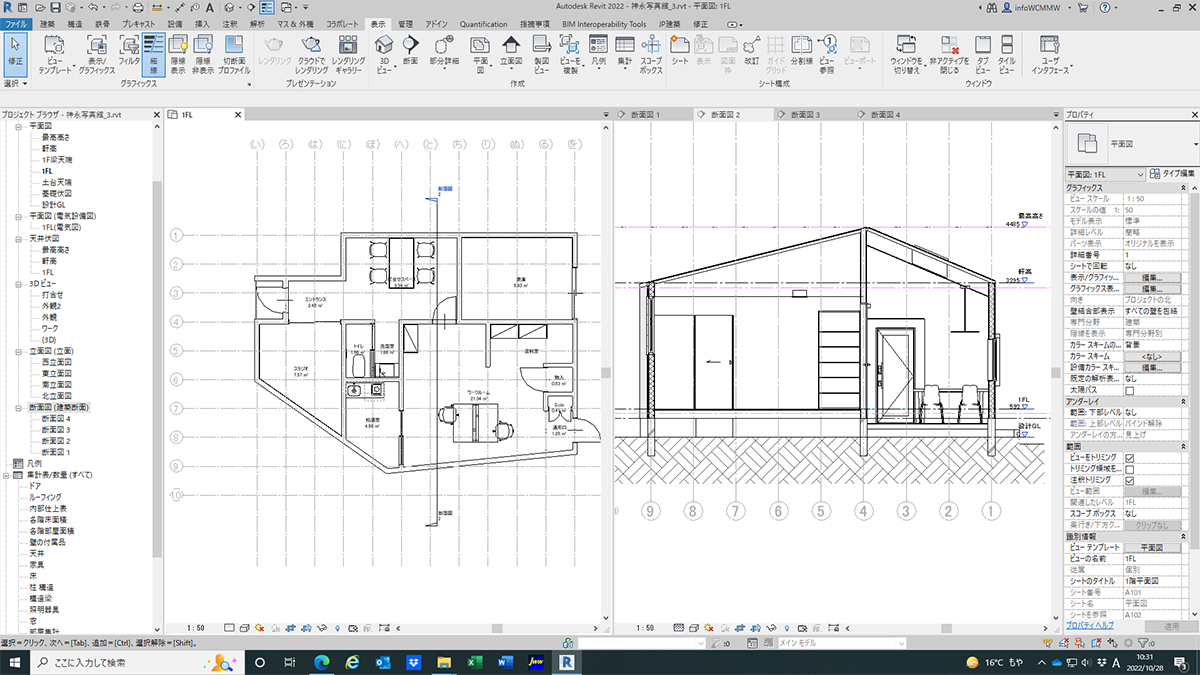Toggle the 太陽パス checkbox

[x=1130, y=391]
